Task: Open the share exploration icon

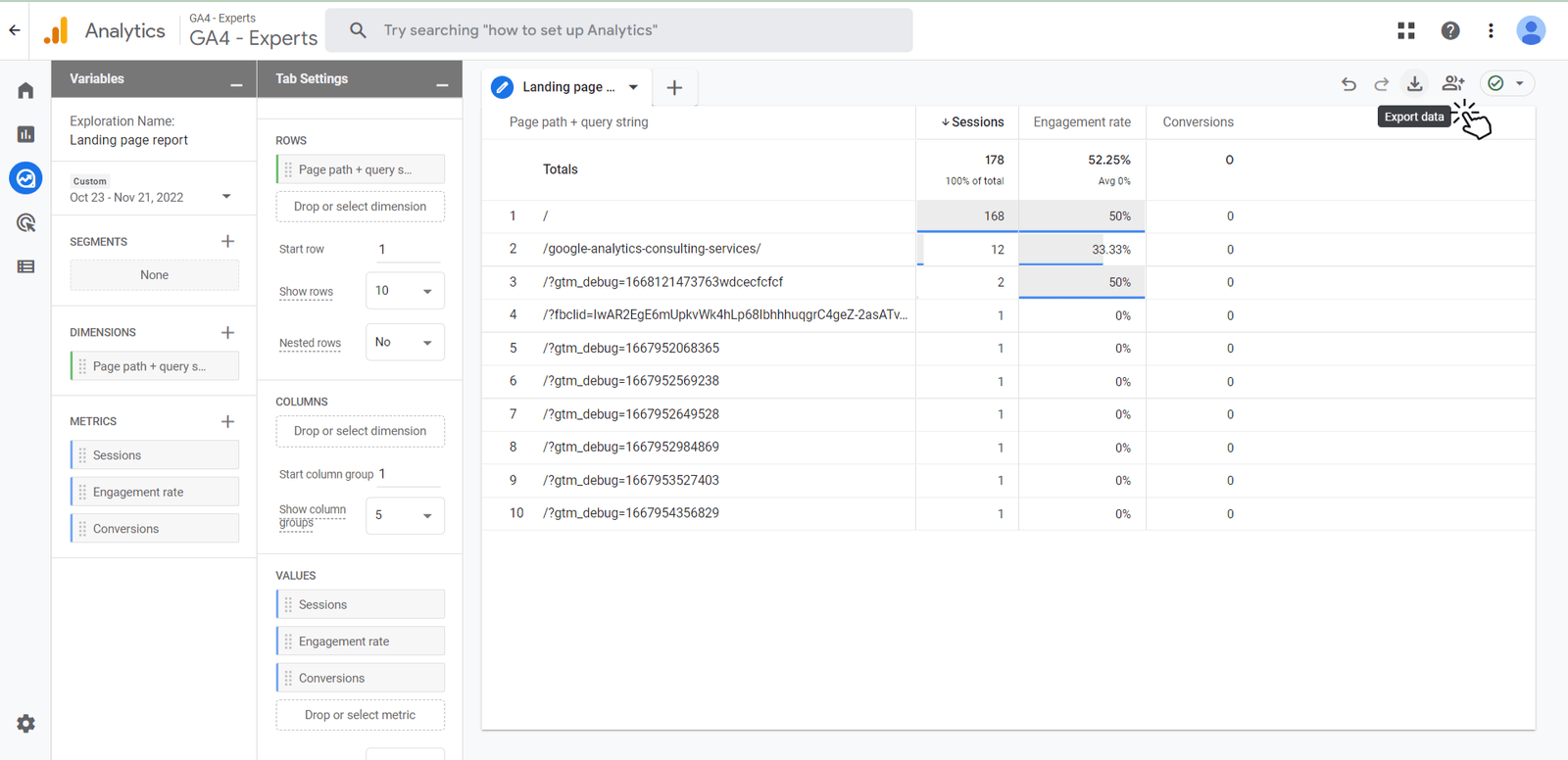Action: click(1453, 84)
